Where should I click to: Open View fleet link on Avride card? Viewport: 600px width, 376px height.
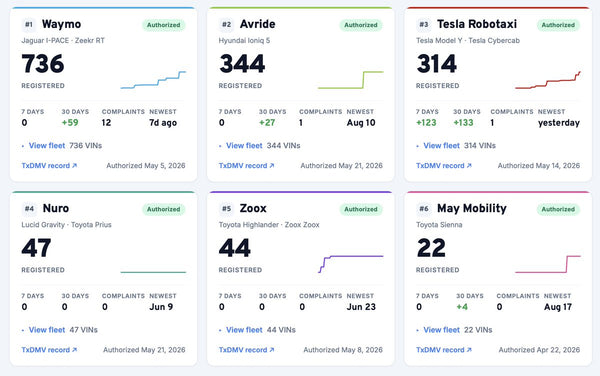point(244,146)
